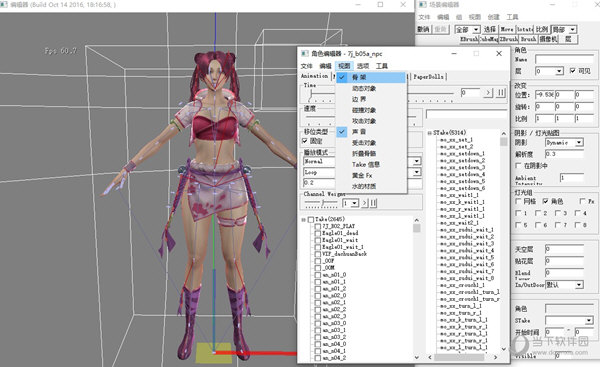600x367 pixels.
Task: Check light group checkbox 1
Action: point(518,213)
